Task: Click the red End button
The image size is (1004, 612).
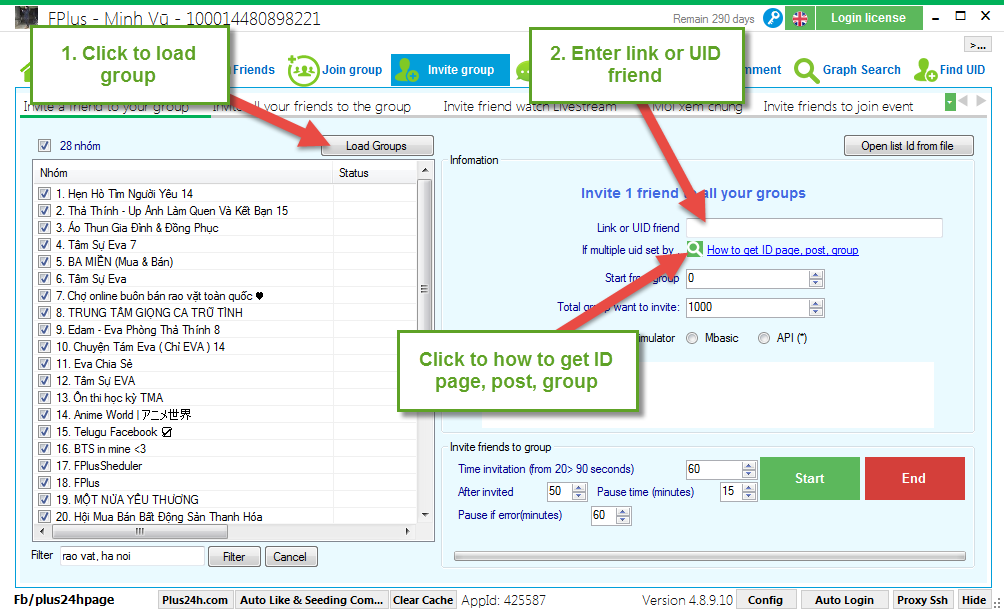Action: 914,478
